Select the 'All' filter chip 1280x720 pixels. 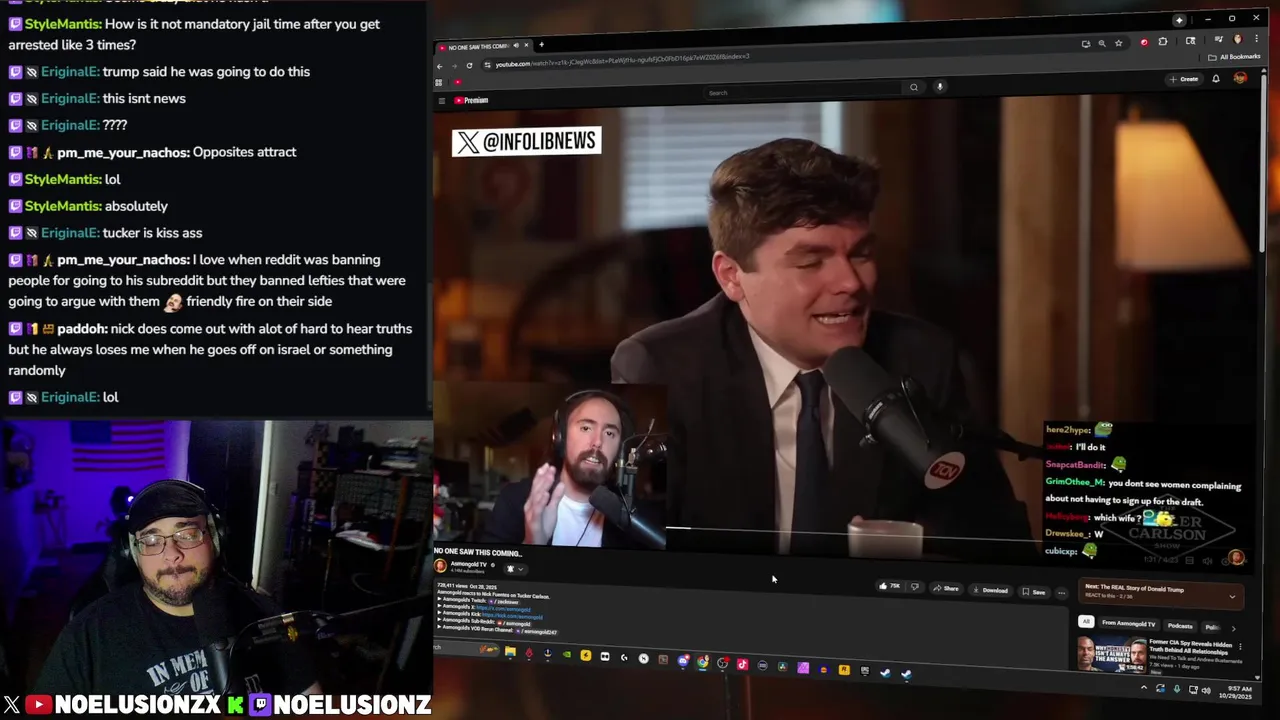tap(1086, 621)
